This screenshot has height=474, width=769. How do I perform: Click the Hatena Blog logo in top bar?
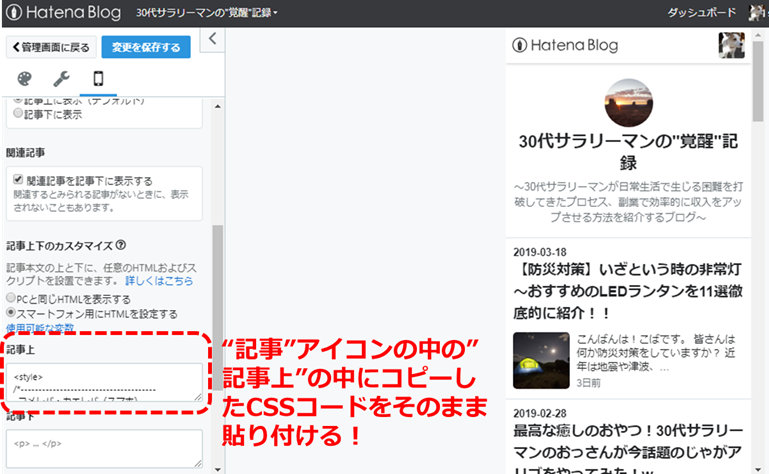coord(64,13)
